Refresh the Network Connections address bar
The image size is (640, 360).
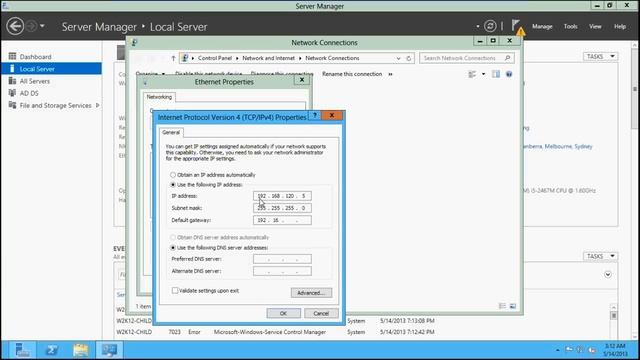click(x=409, y=58)
